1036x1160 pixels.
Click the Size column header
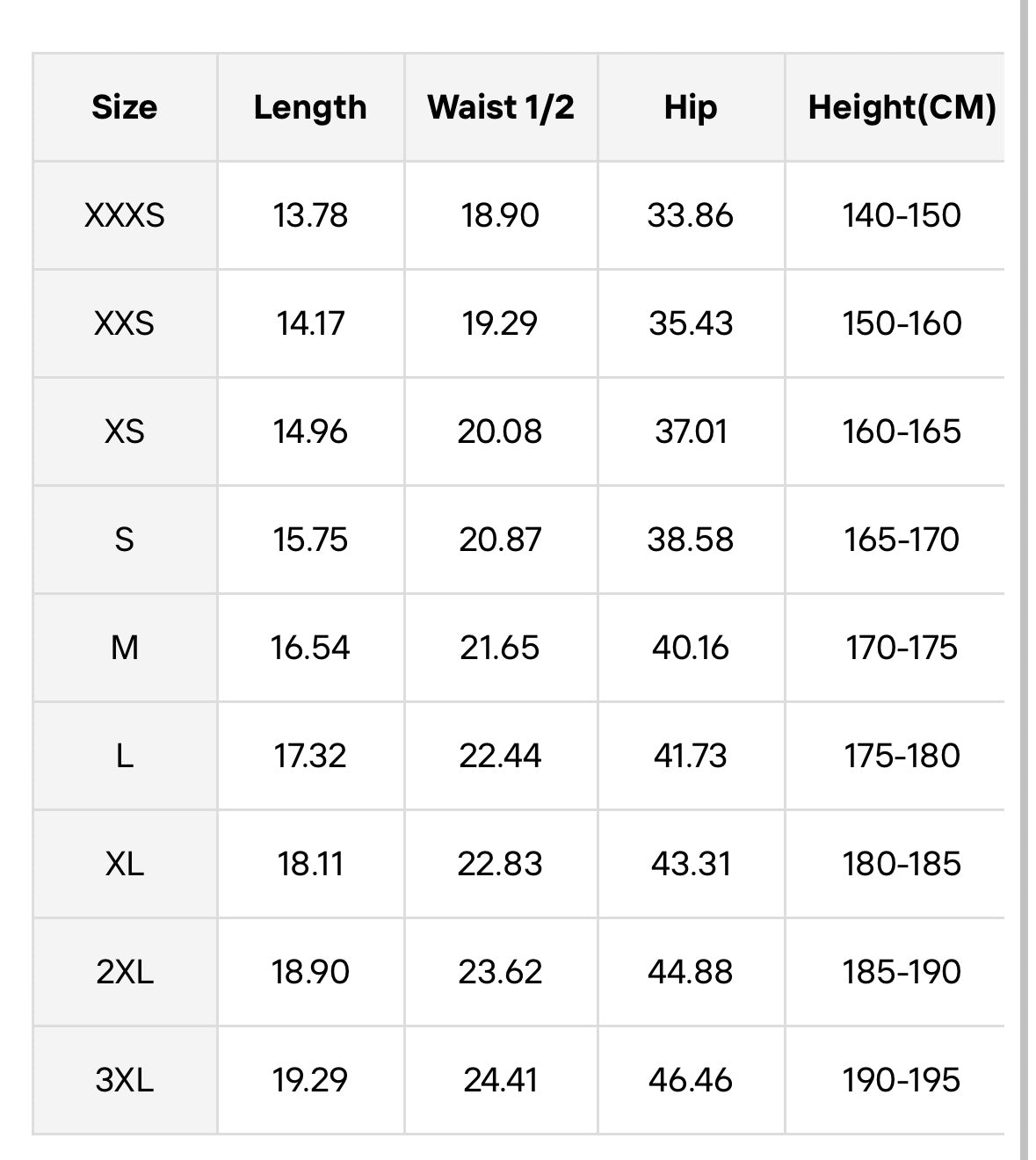[125, 107]
